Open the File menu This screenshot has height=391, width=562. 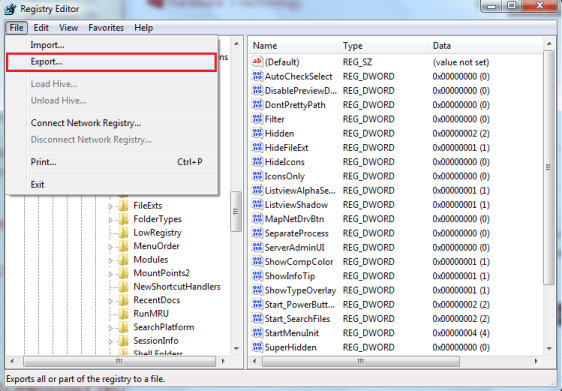16,28
